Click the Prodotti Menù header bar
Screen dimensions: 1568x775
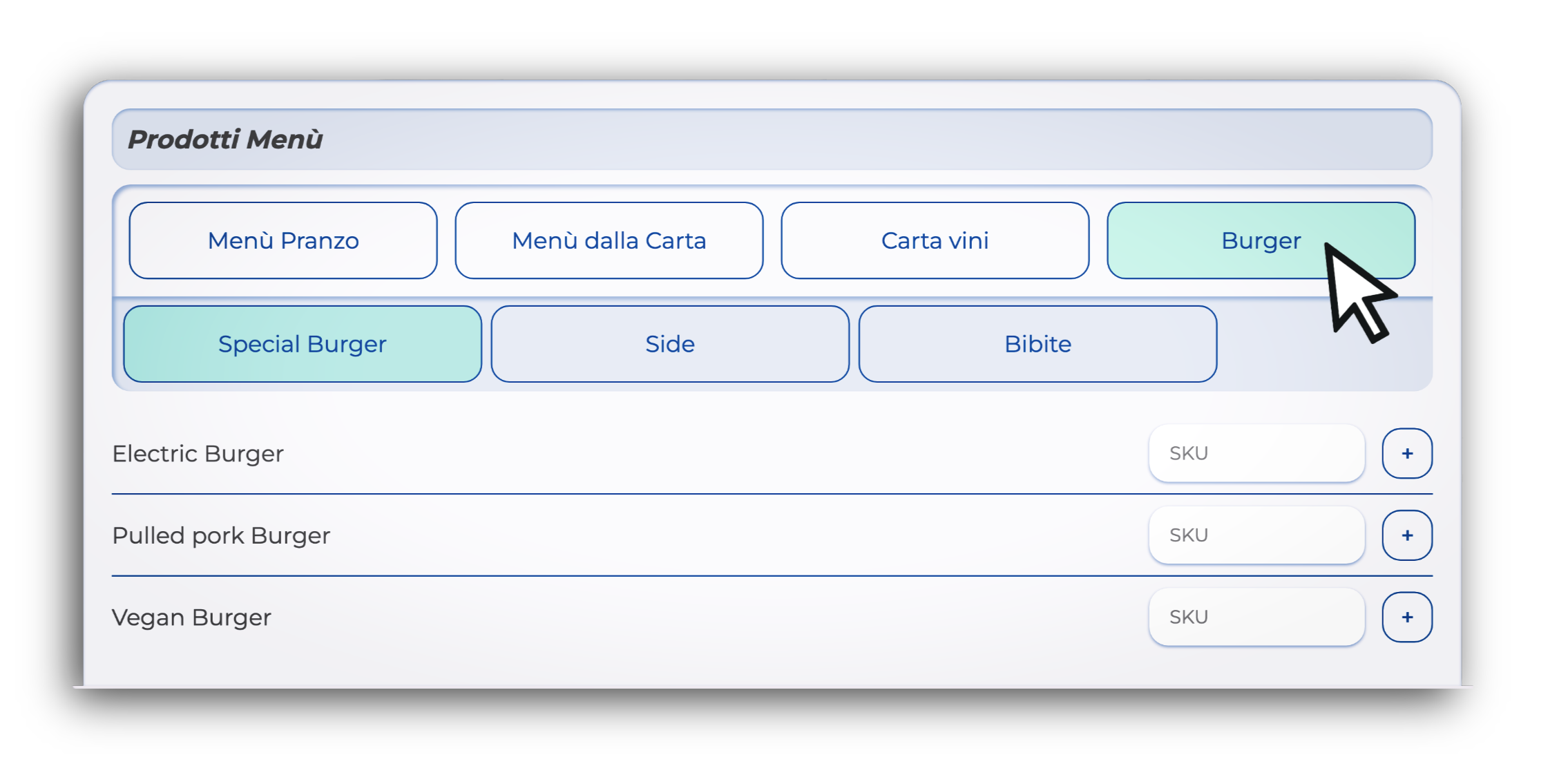772,140
